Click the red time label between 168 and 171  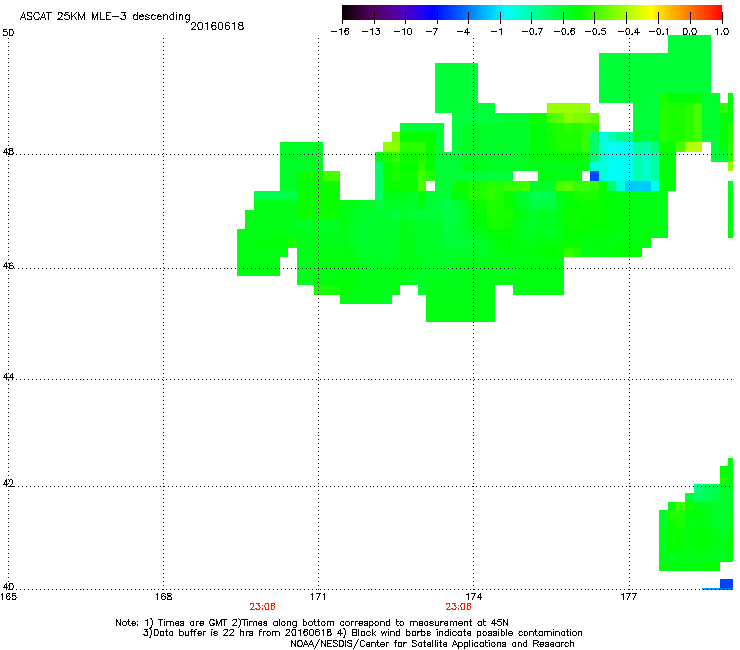click(262, 607)
